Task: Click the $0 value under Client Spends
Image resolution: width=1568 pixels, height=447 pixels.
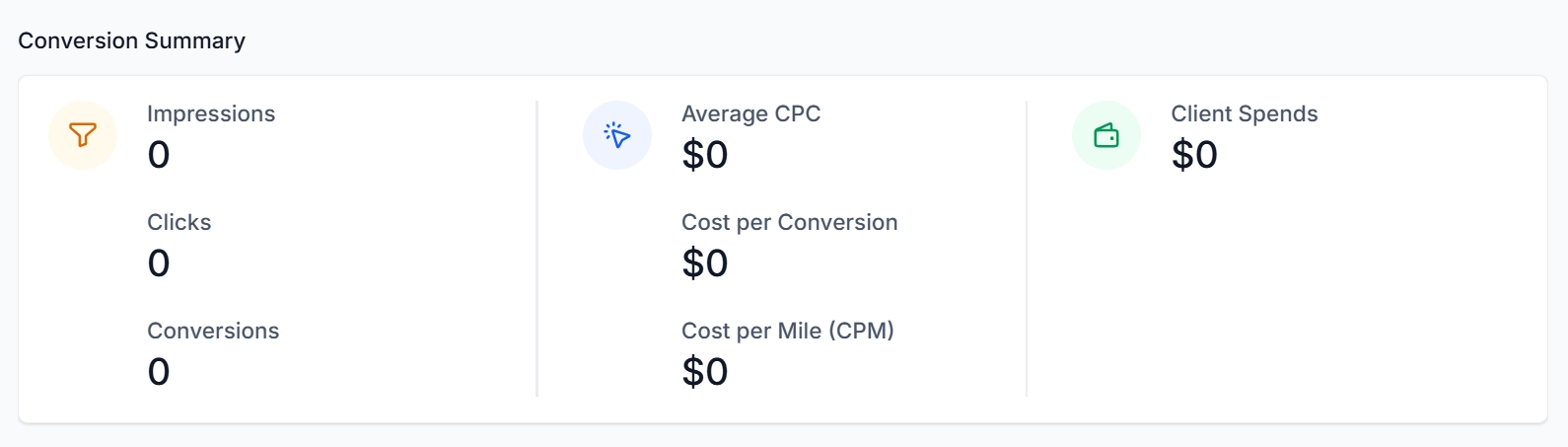Action: [1194, 155]
